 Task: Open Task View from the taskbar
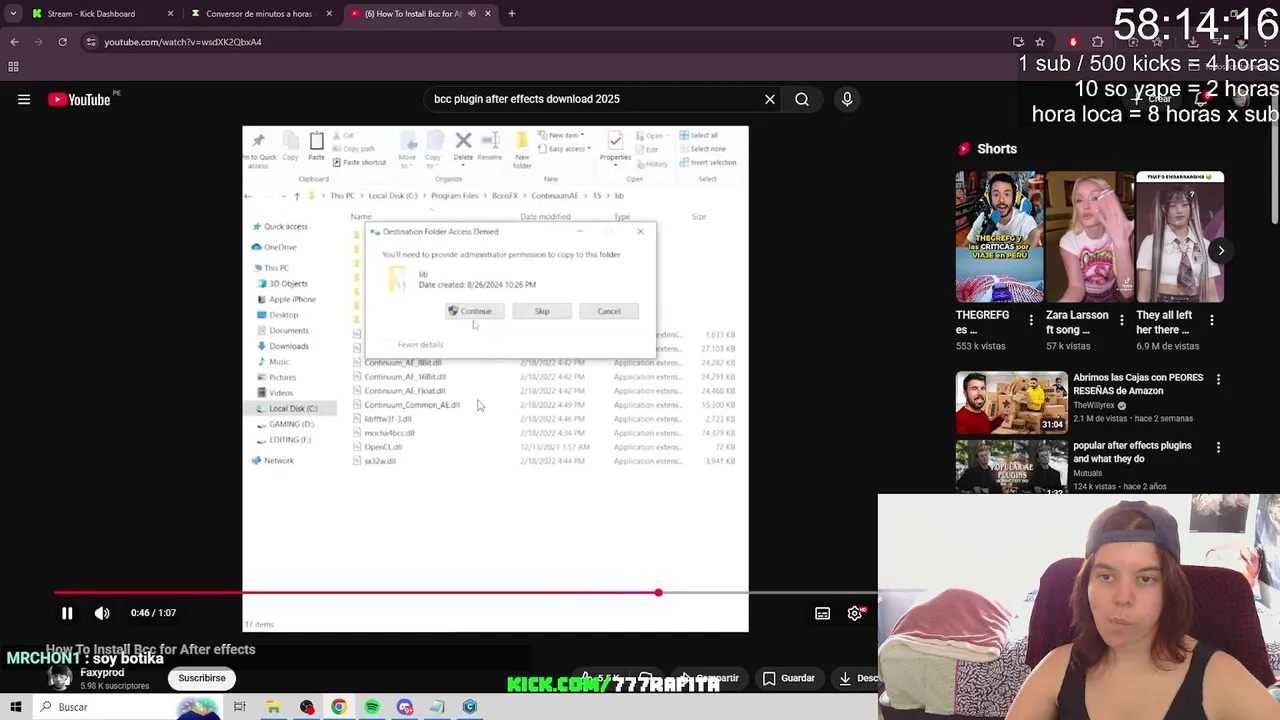pyautogui.click(x=240, y=707)
